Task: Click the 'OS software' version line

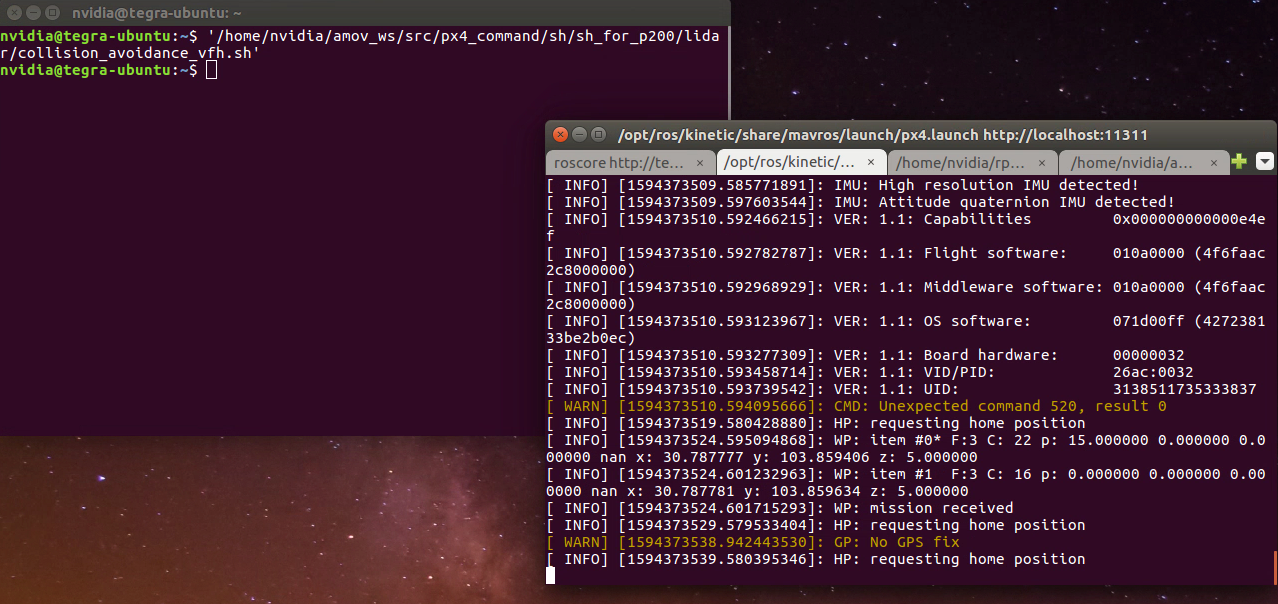Action: coord(907,329)
